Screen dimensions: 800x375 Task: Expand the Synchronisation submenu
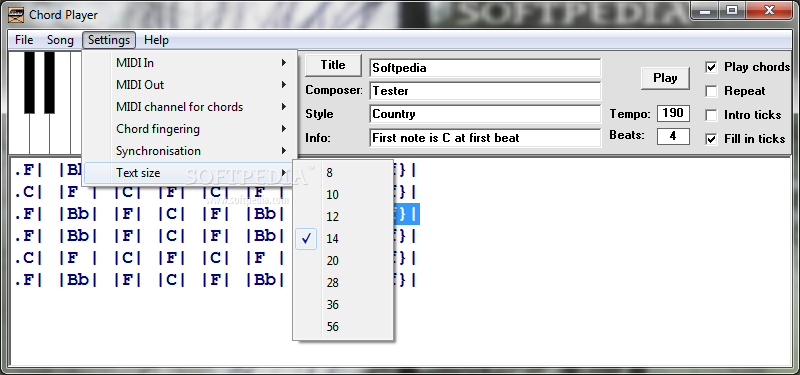189,151
